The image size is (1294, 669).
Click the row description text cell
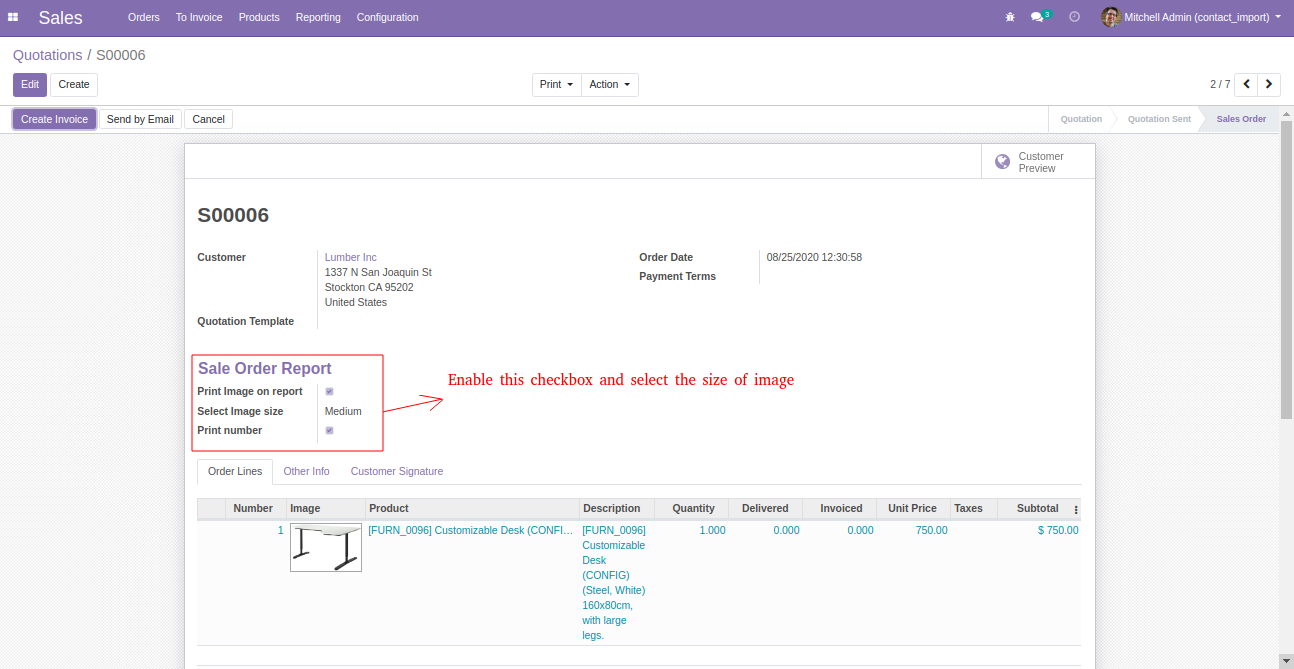[615, 583]
